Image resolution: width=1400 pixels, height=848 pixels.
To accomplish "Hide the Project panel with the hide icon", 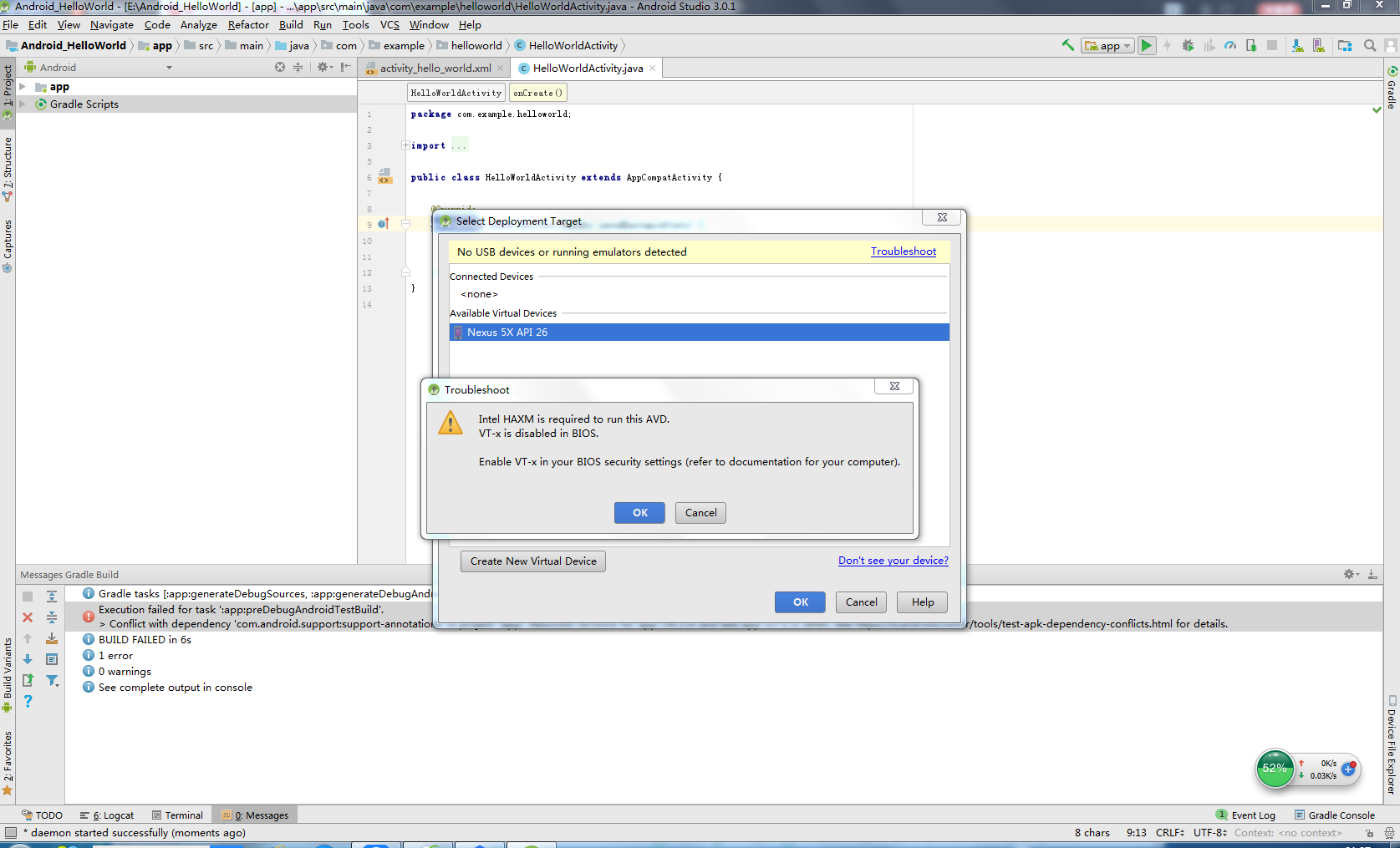I will [x=345, y=67].
